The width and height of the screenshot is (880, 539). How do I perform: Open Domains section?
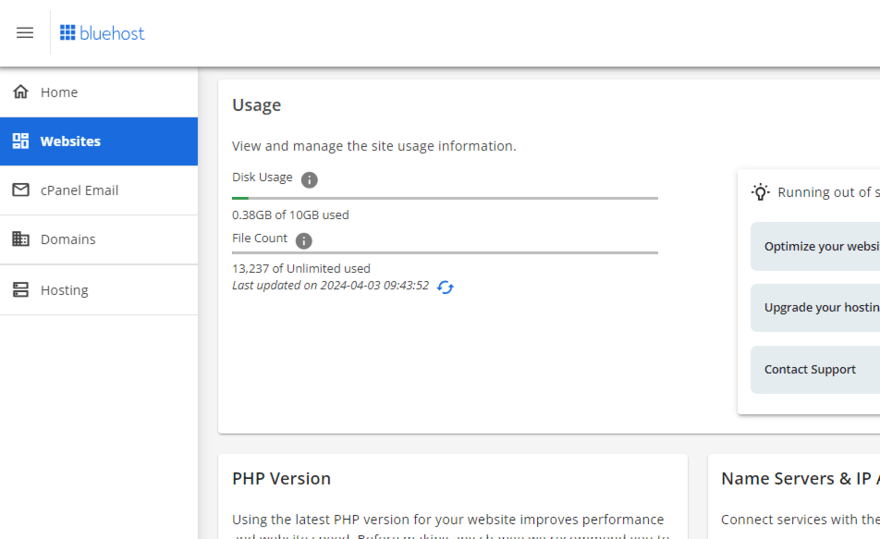tap(99, 239)
